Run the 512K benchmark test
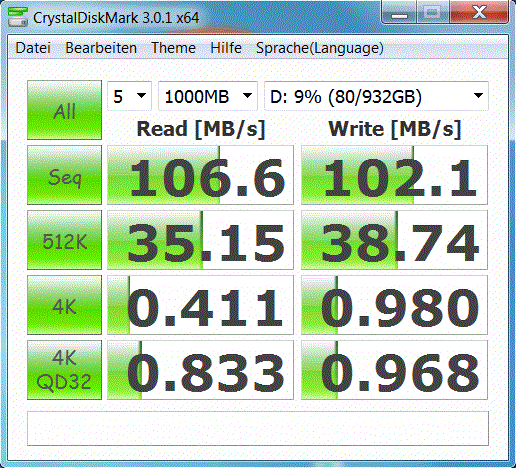Viewport: 516px width, 468px height. 64,240
